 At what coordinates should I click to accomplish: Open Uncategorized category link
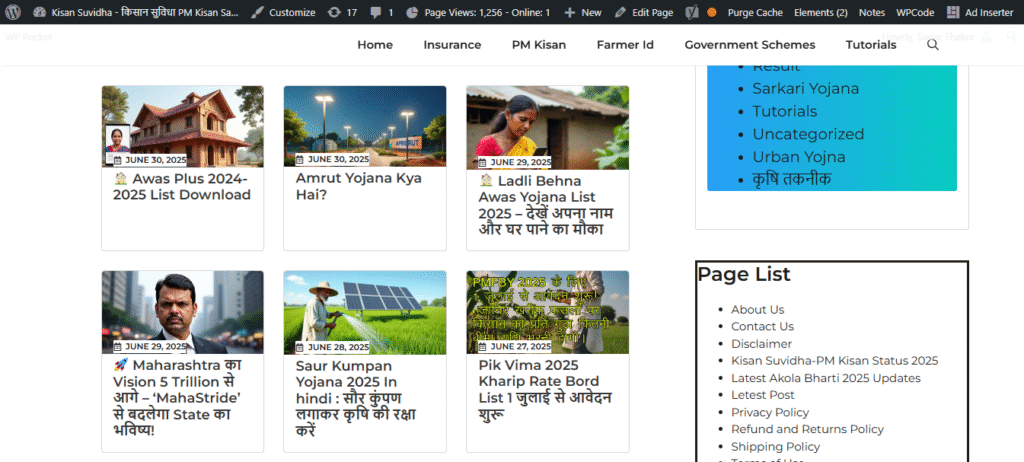(808, 134)
